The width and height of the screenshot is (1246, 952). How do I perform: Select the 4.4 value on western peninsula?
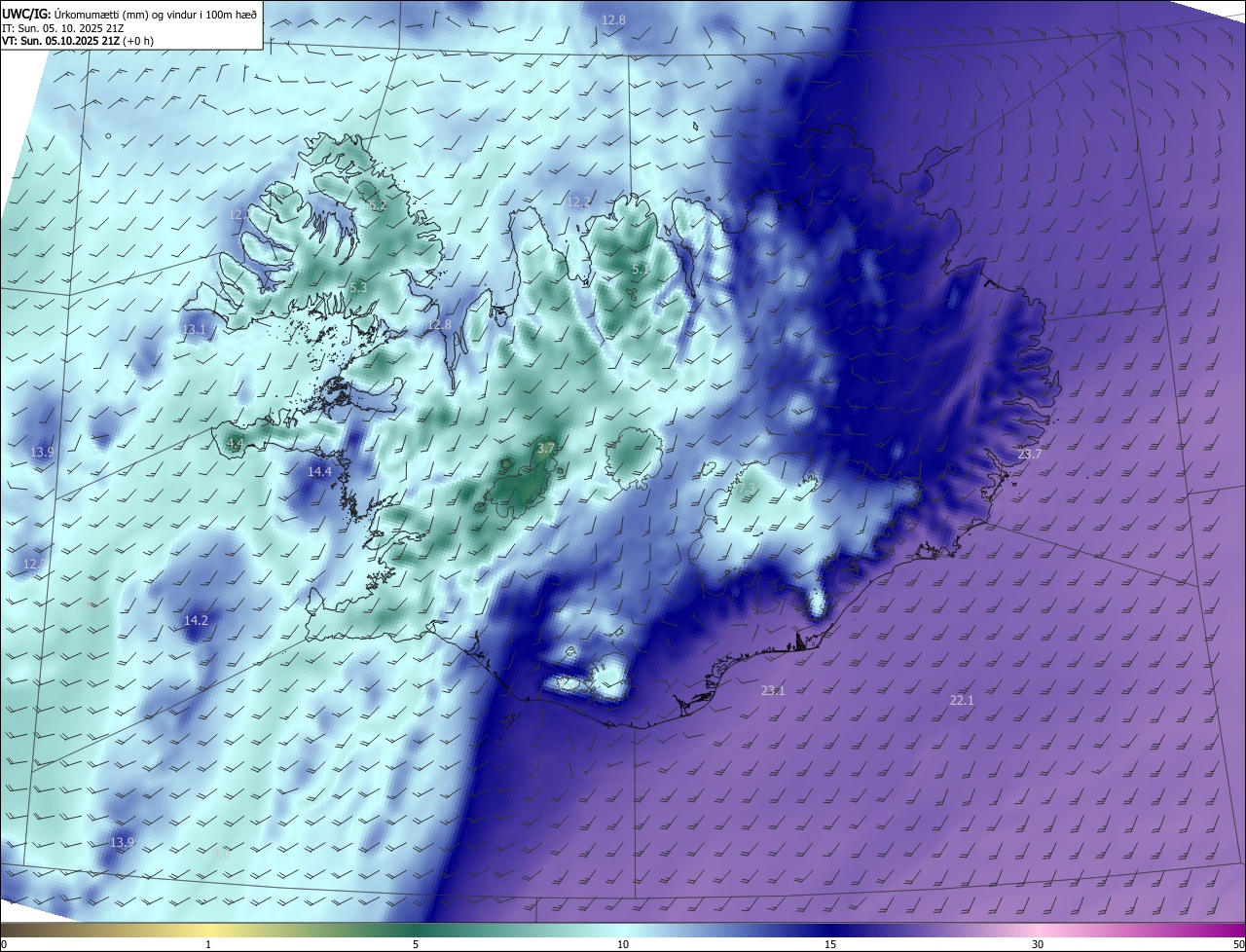pos(235,444)
